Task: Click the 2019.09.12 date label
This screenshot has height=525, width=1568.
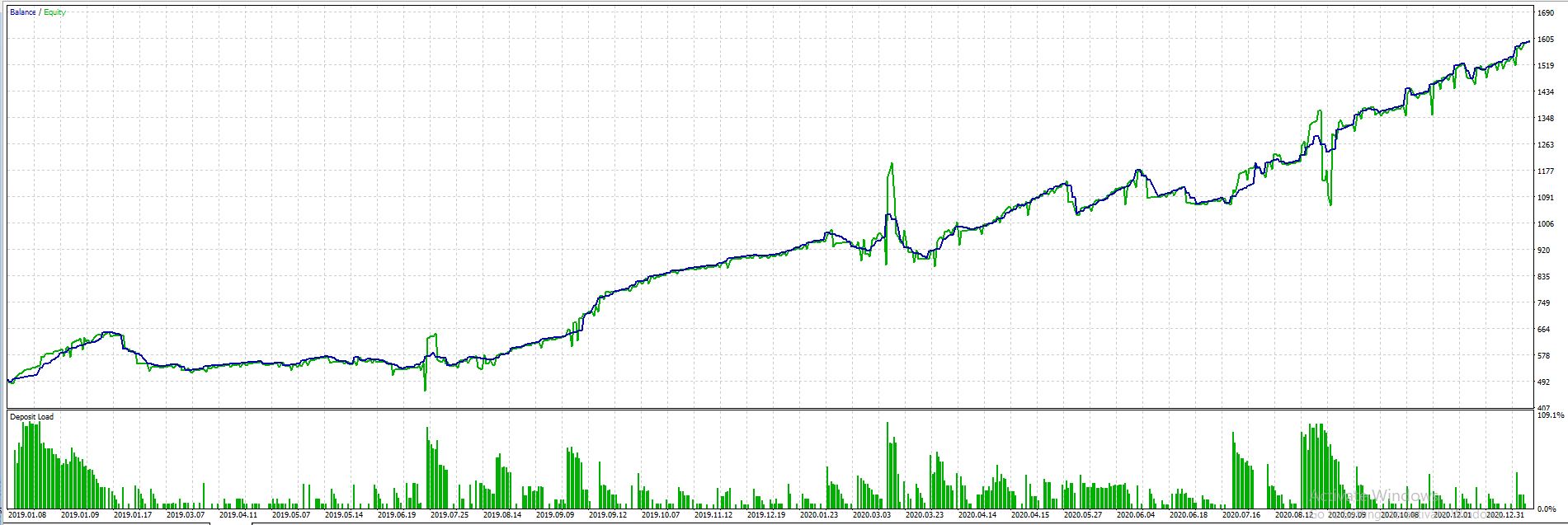Action: pos(607,515)
